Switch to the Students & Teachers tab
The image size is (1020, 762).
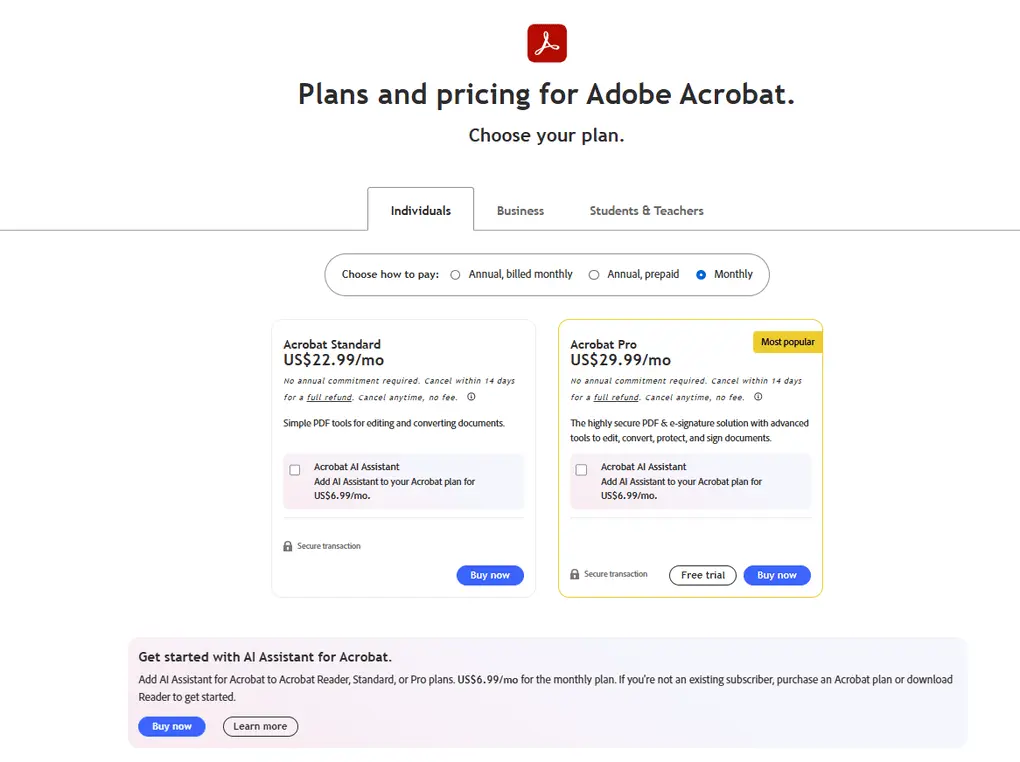click(x=646, y=210)
